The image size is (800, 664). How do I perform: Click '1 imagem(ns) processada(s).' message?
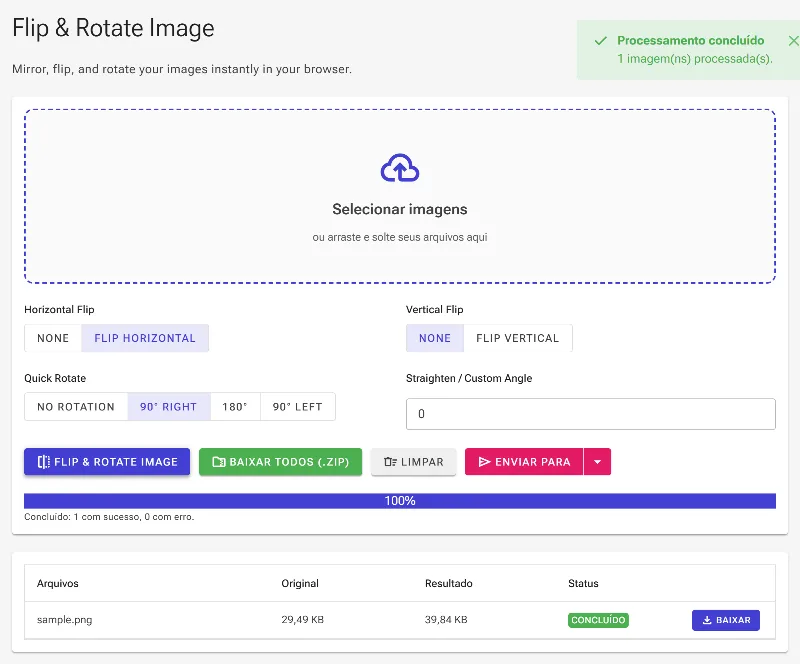tap(695, 59)
